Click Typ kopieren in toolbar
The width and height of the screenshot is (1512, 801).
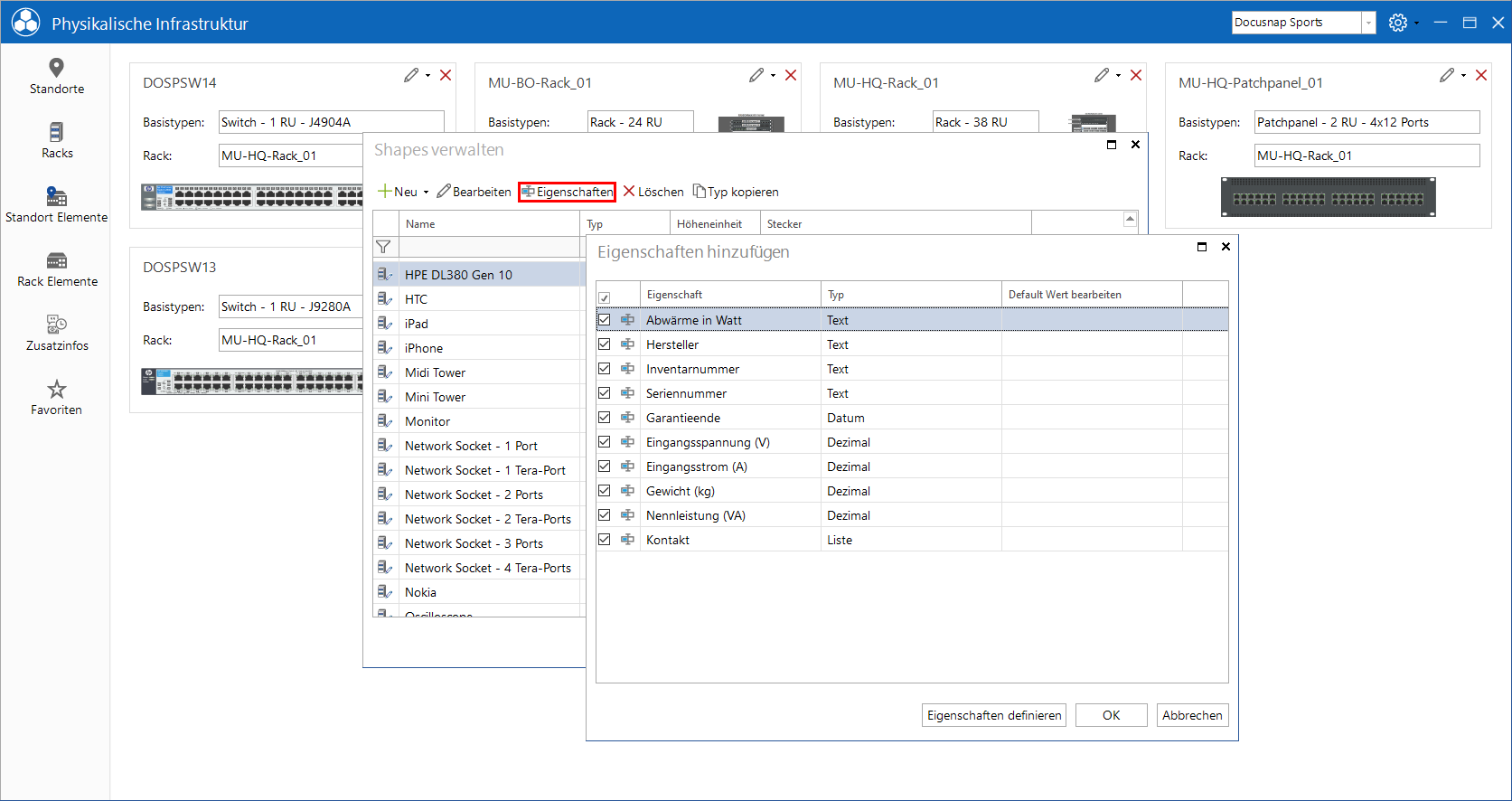736,192
